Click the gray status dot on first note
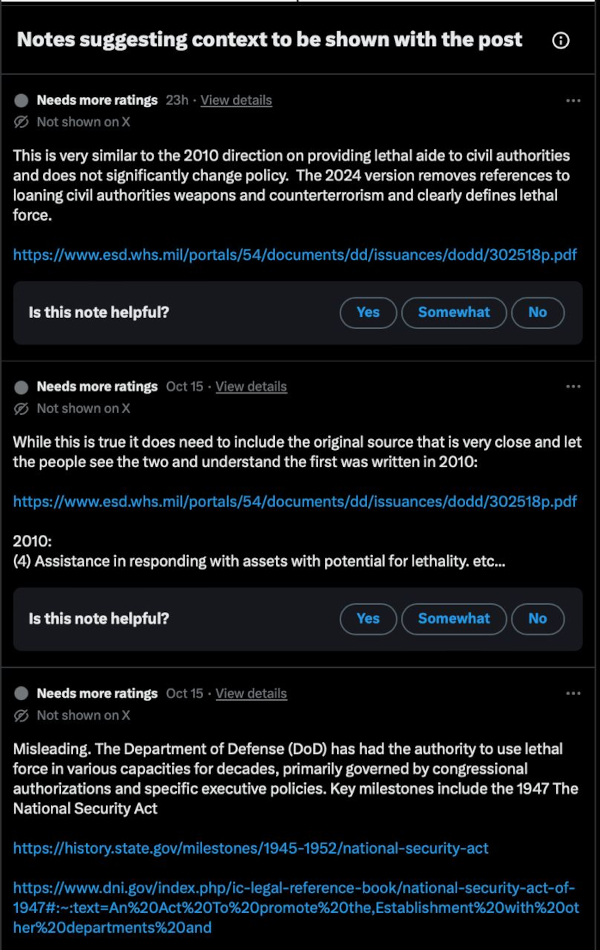The height and width of the screenshot is (950, 600). [x=21, y=101]
